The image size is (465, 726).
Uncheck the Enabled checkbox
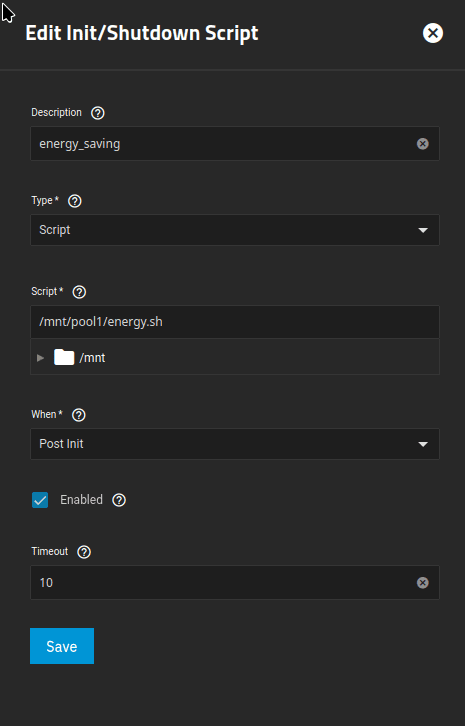click(x=40, y=500)
